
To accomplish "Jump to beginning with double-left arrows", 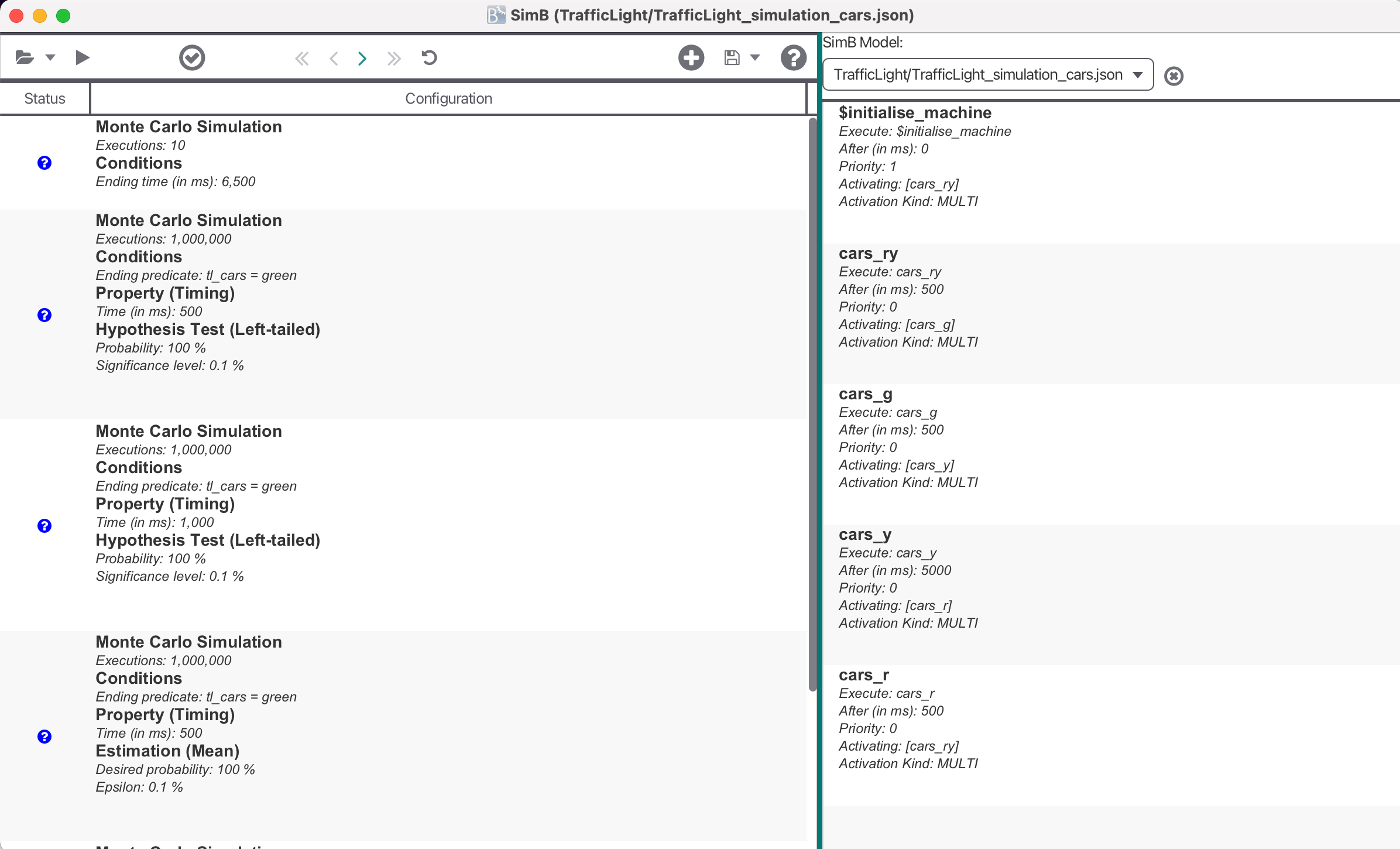I will click(x=302, y=58).
